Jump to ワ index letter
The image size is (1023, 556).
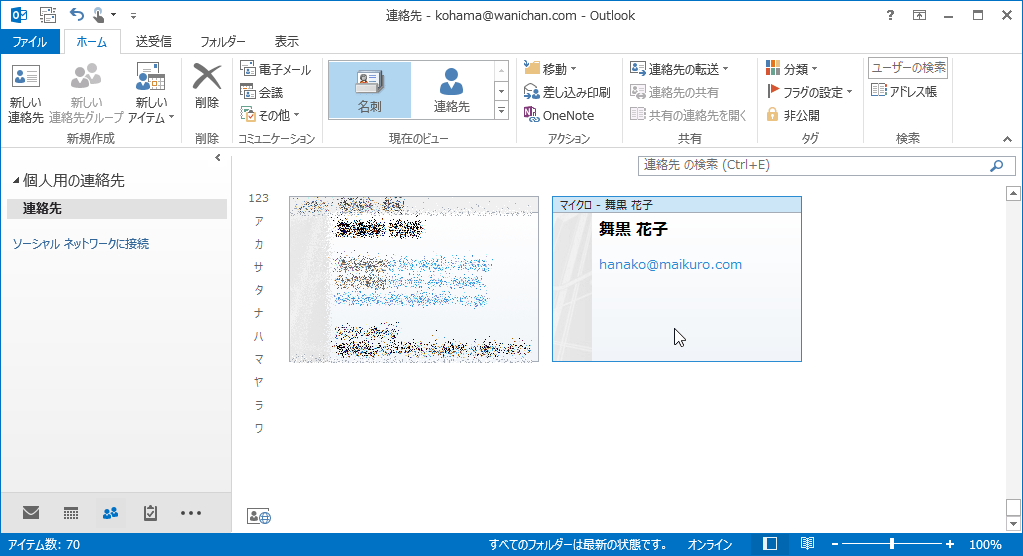258,428
